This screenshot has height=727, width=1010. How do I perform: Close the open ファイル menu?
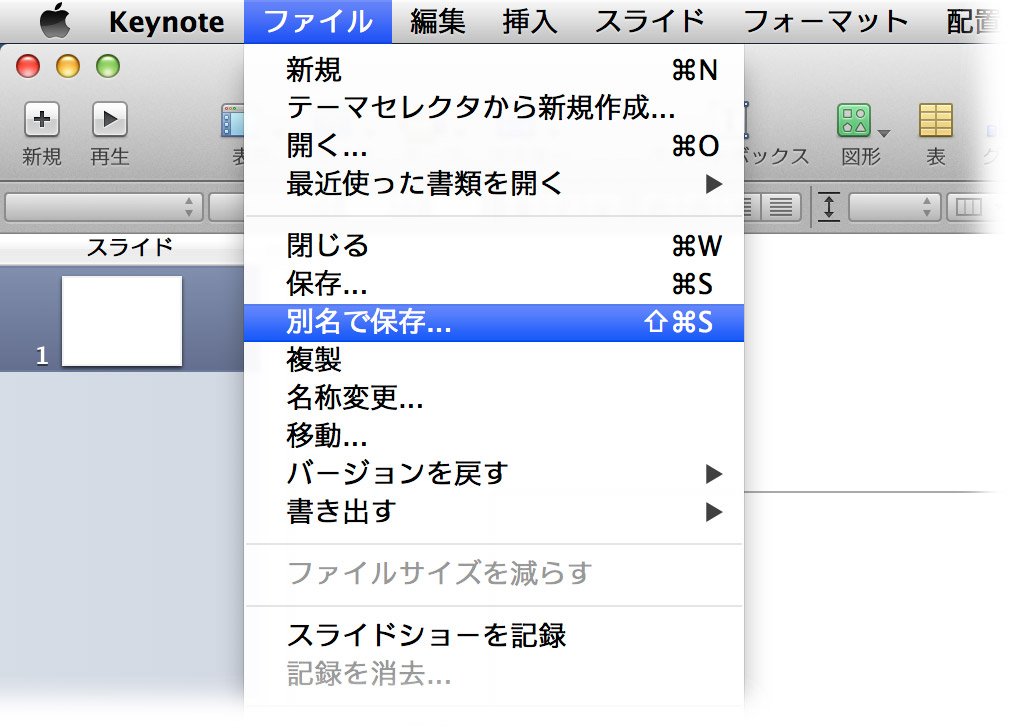point(318,21)
